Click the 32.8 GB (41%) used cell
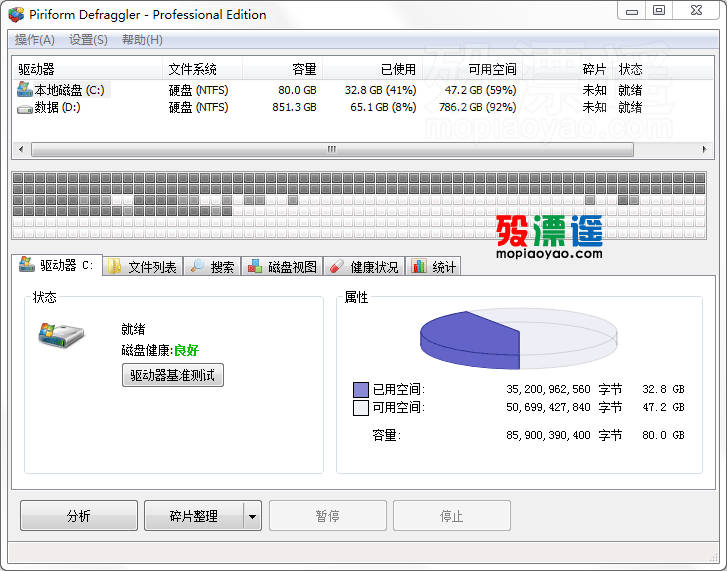The image size is (727, 571). pyautogui.click(x=380, y=90)
